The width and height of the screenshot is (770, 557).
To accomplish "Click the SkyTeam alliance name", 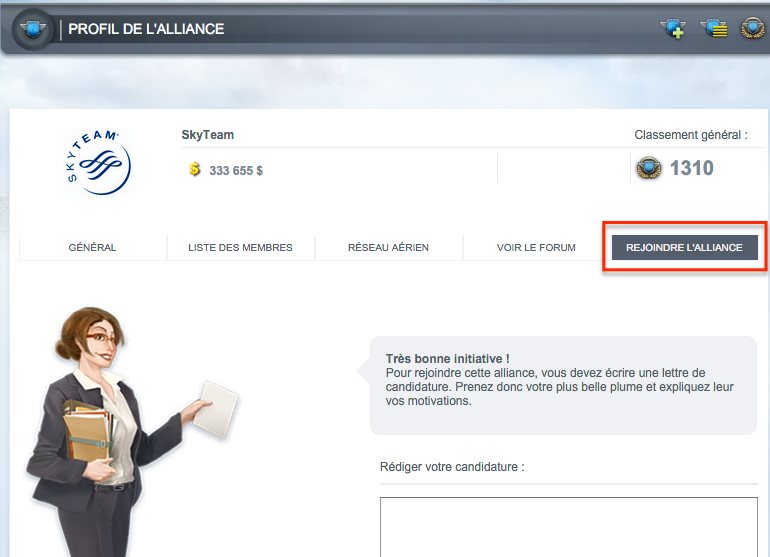I will click(208, 135).
